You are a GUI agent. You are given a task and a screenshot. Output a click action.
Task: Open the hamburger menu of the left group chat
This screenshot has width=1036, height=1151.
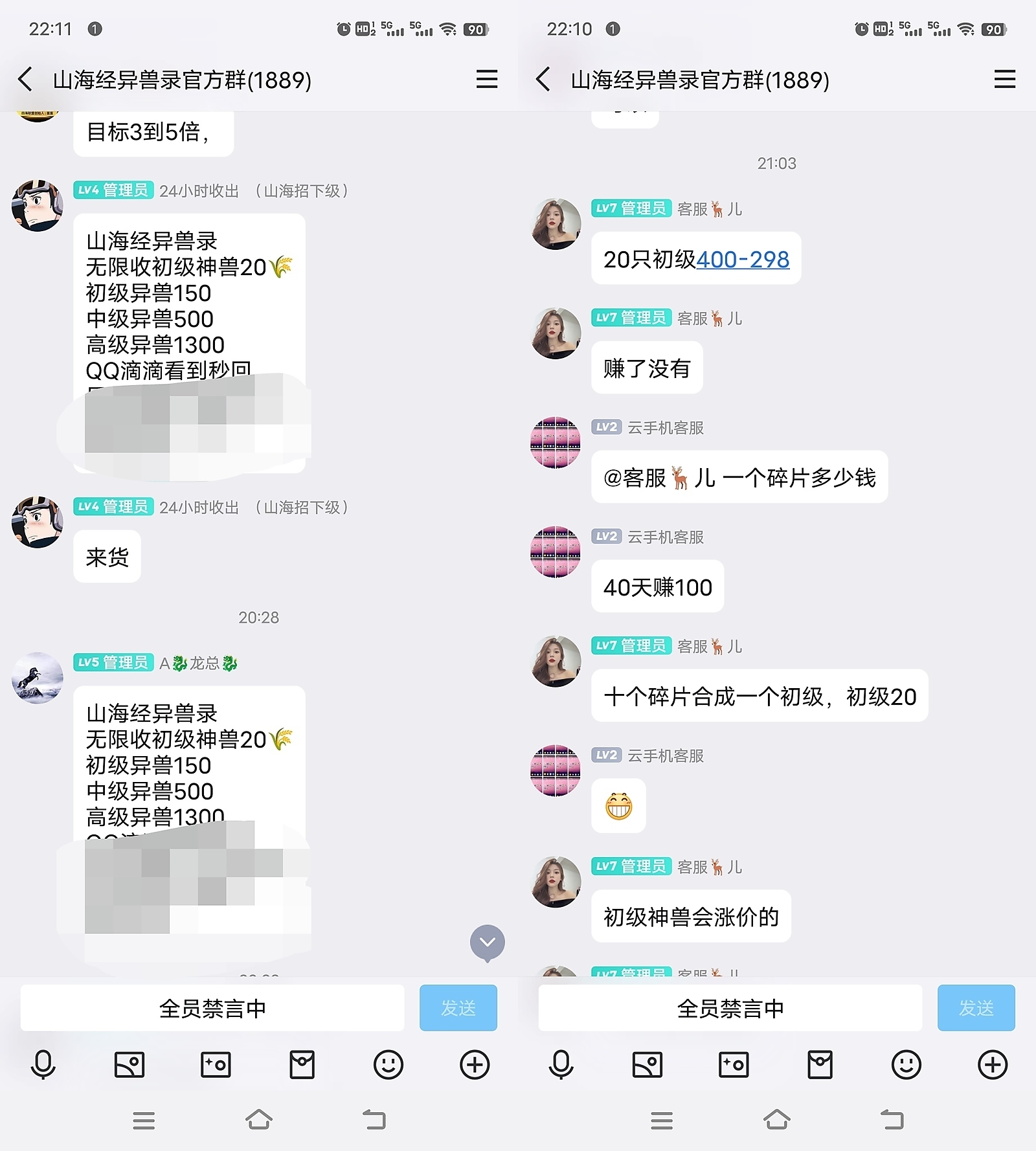pyautogui.click(x=487, y=80)
